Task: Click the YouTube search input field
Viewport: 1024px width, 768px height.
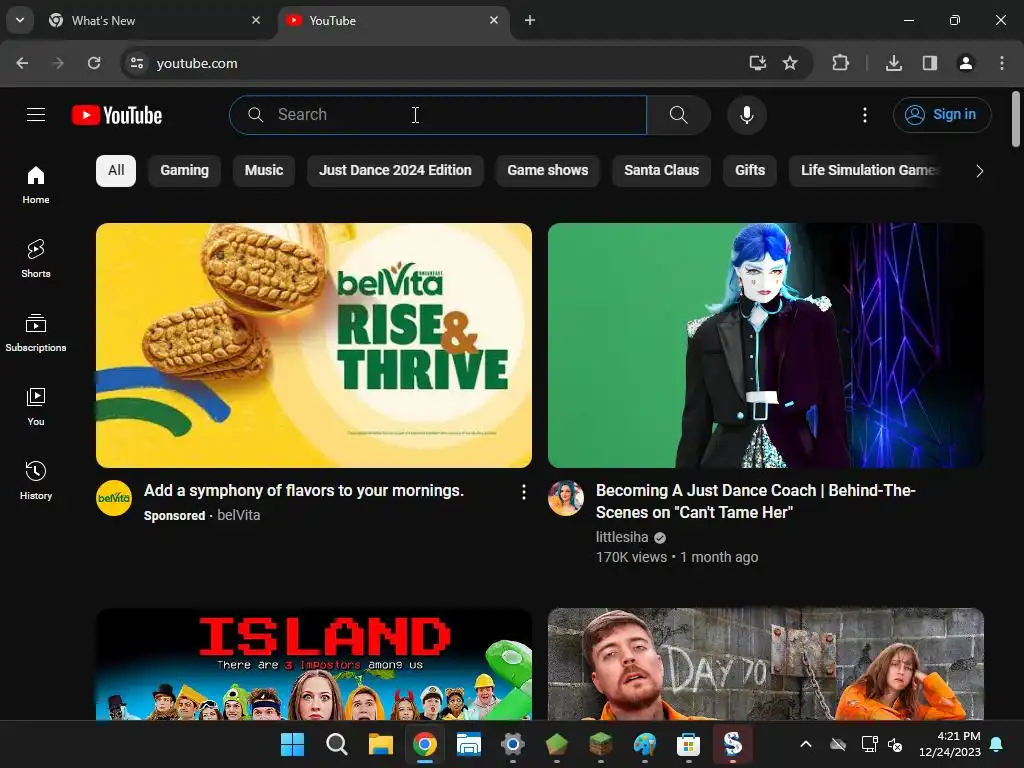Action: point(438,115)
